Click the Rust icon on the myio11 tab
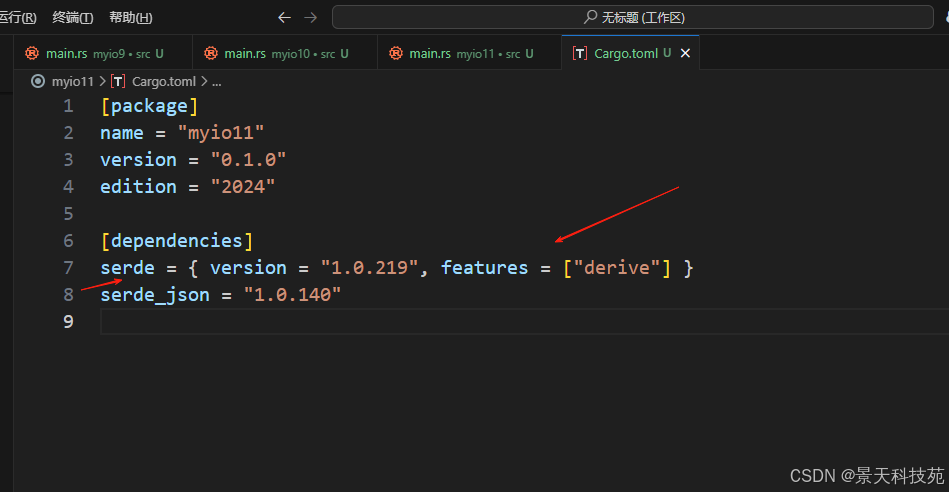This screenshot has width=949, height=492. [396, 53]
